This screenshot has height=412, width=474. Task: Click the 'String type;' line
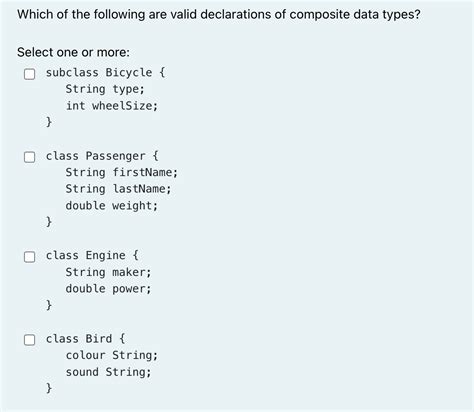tap(105, 89)
